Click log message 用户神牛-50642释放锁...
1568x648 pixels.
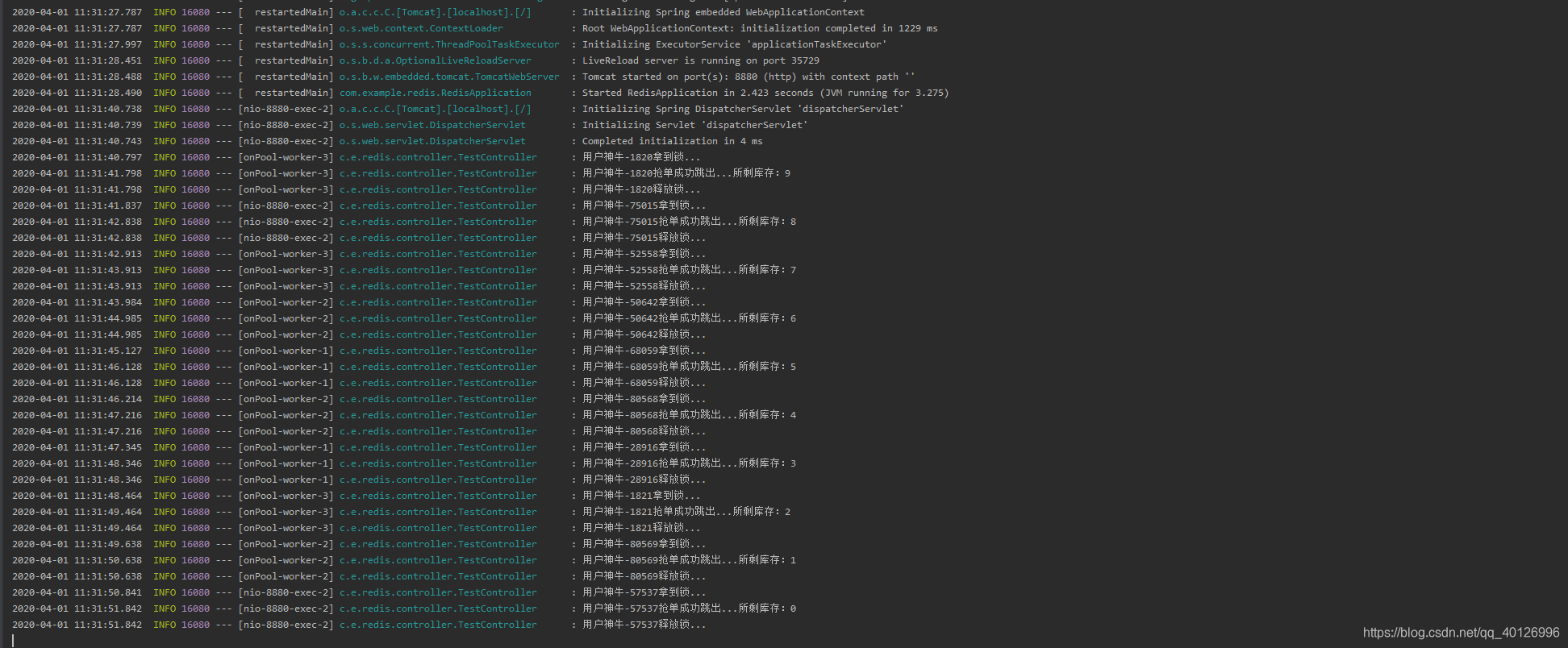[644, 334]
